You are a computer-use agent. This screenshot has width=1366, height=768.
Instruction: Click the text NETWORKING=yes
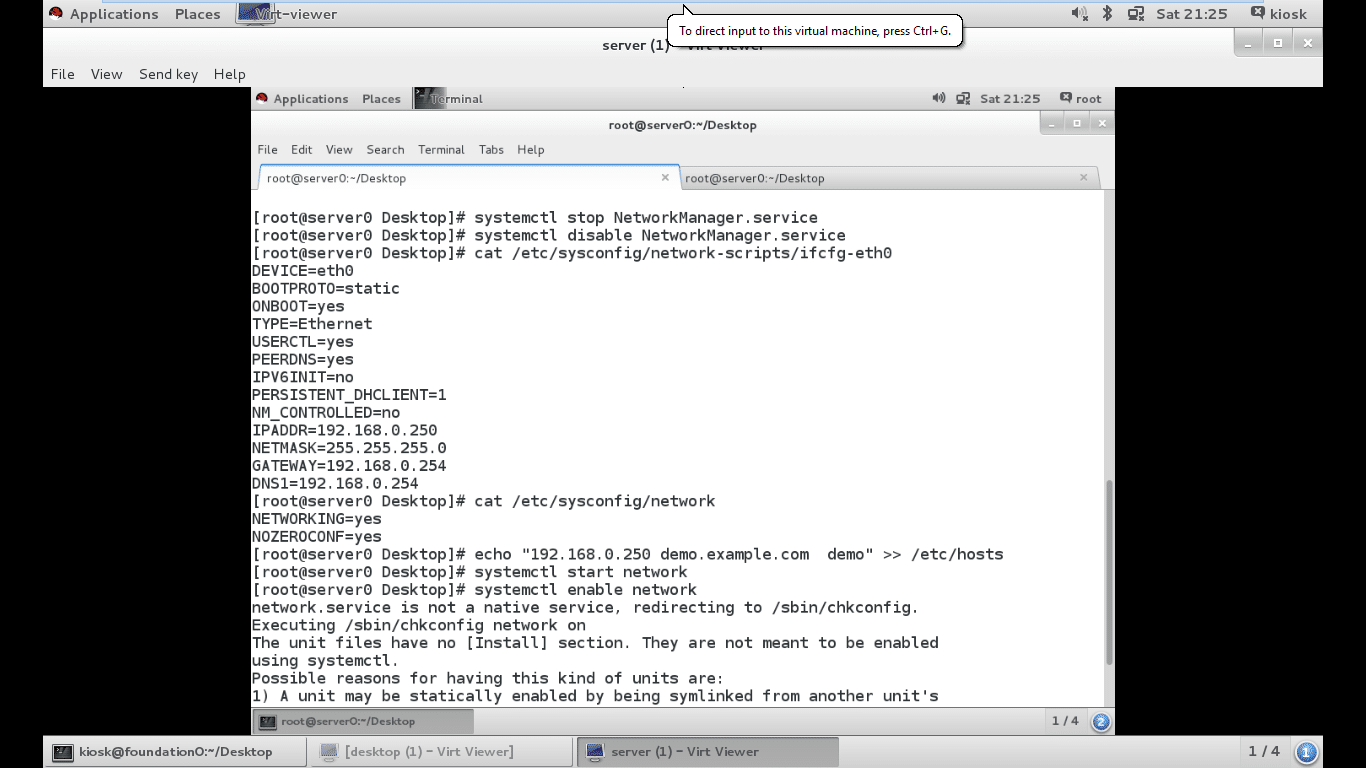coord(317,519)
